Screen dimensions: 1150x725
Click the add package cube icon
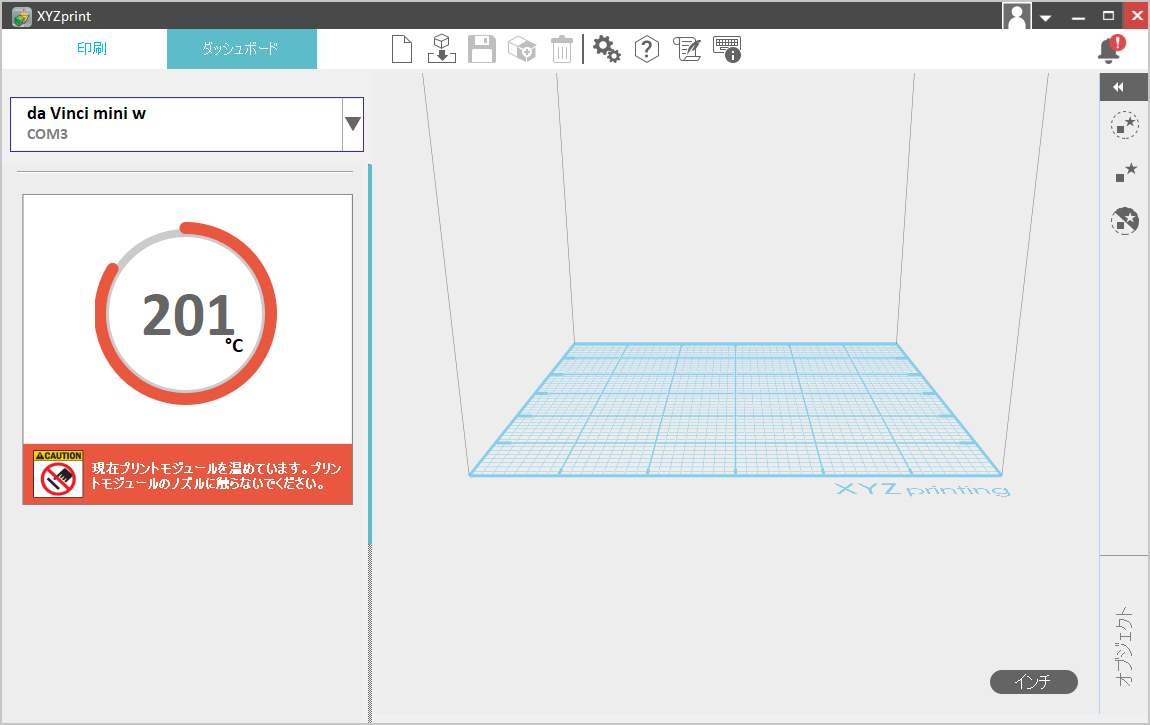[522, 49]
